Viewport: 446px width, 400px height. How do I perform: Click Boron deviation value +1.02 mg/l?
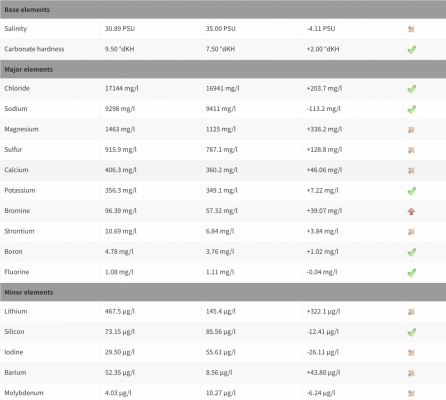(x=322, y=252)
